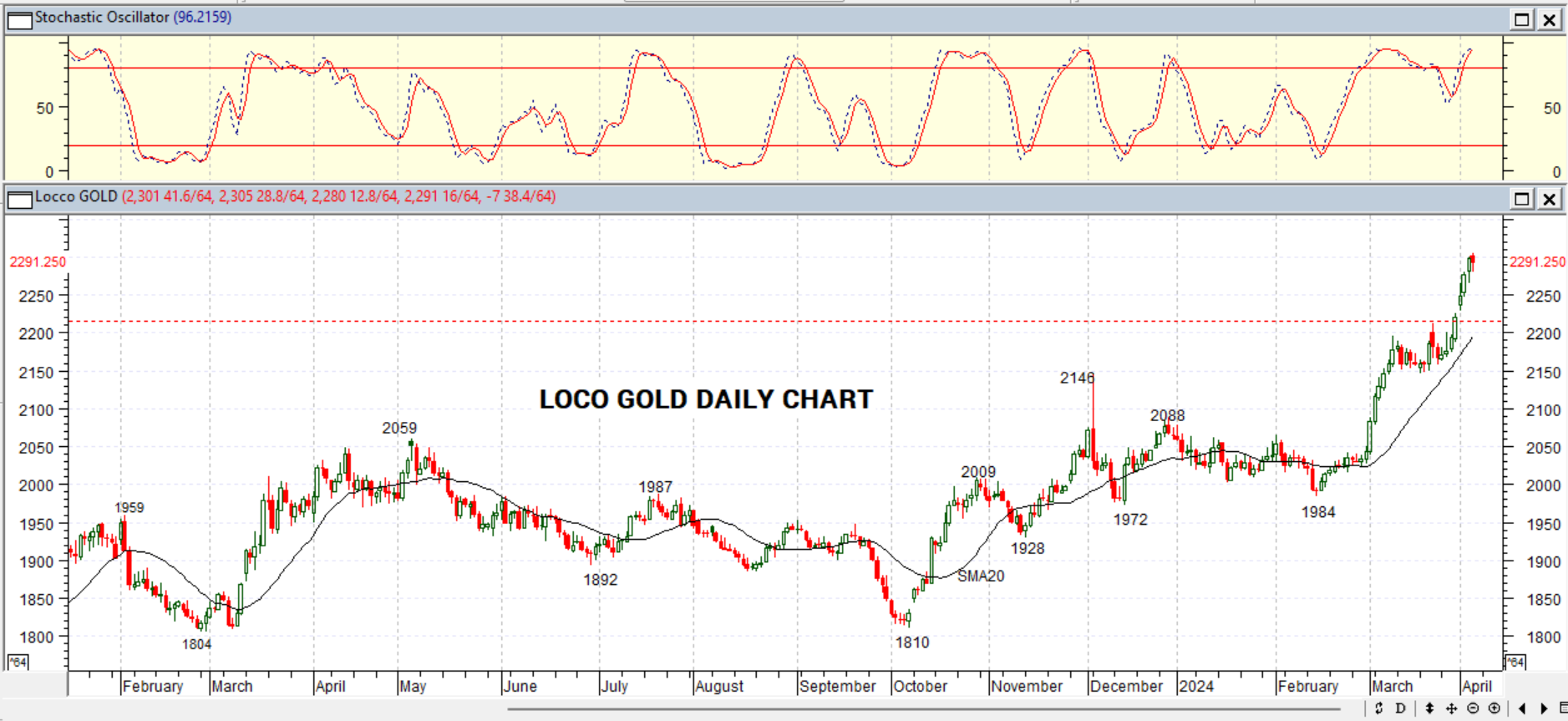
Task: Click the red OHLC values after Locco GOLD
Action: [x=338, y=196]
